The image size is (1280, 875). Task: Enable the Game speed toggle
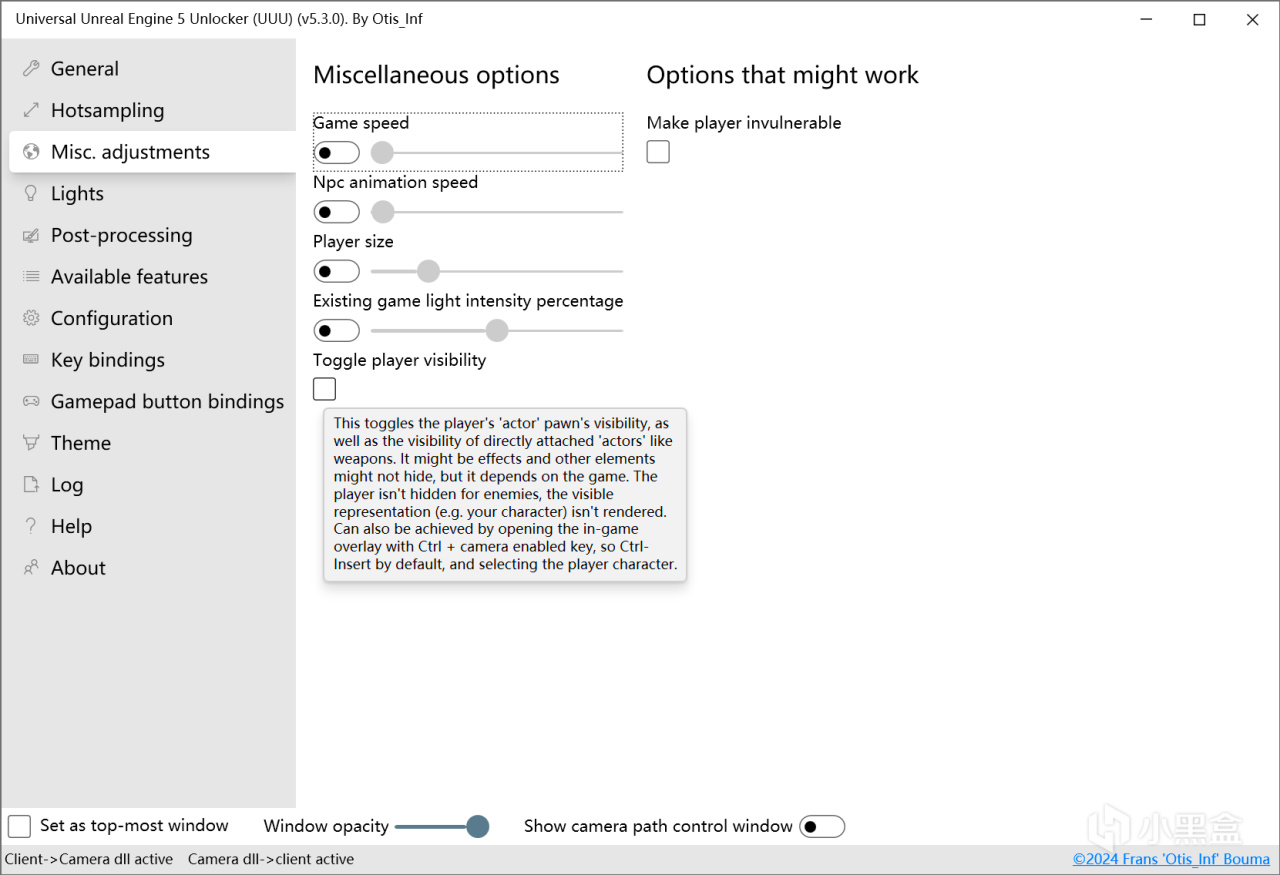336,153
